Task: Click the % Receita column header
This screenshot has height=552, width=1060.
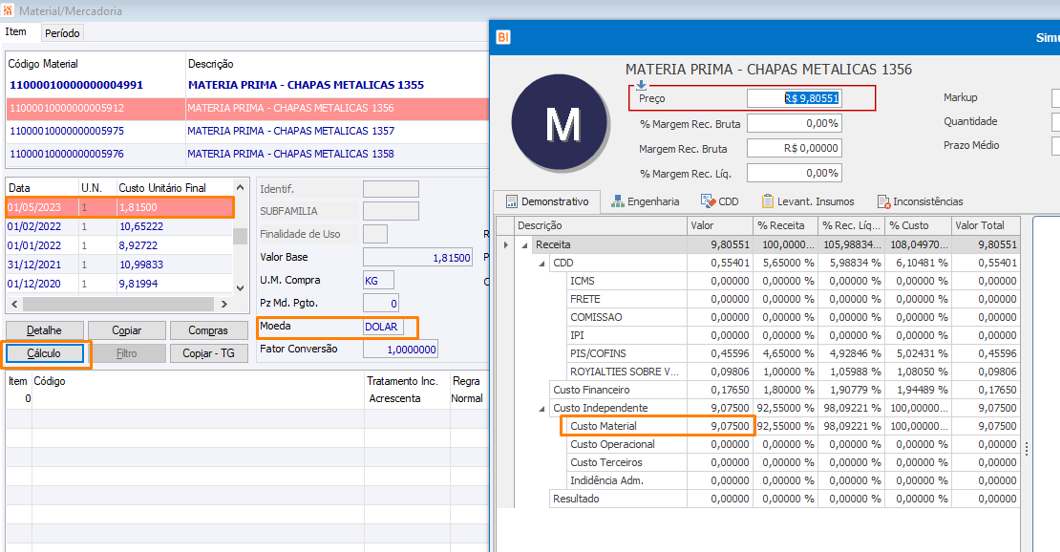Action: click(x=785, y=226)
